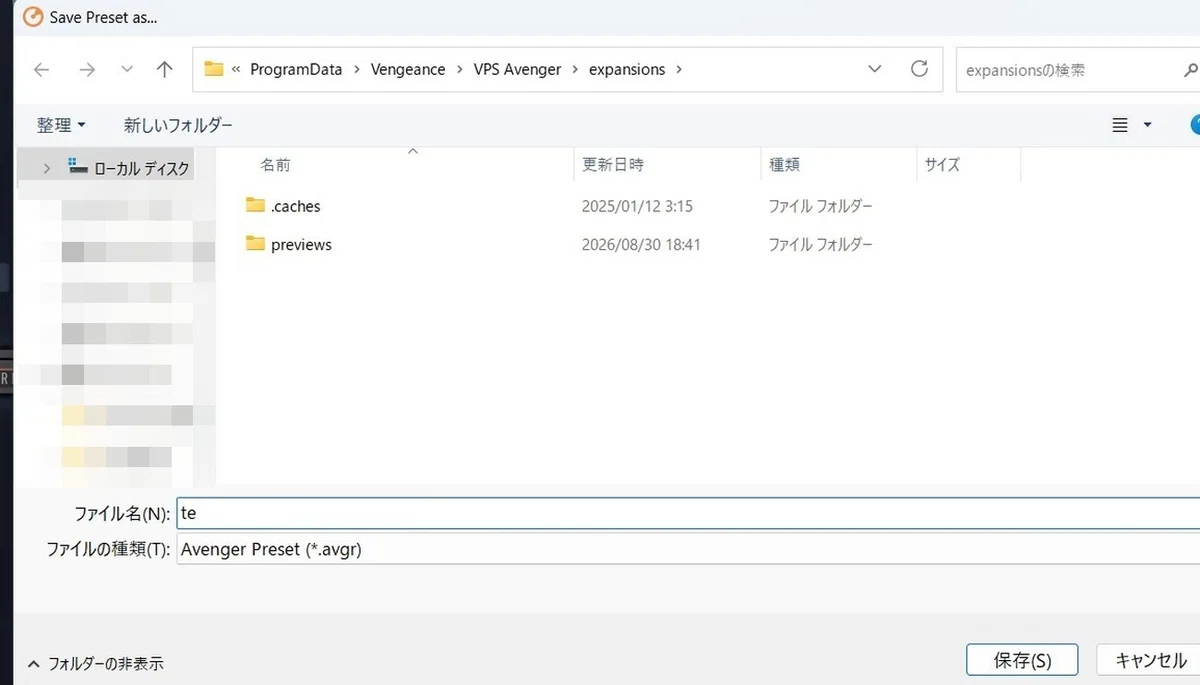The width and height of the screenshot is (1200, 685).
Task: Select the .caches folder icon
Action: point(255,206)
